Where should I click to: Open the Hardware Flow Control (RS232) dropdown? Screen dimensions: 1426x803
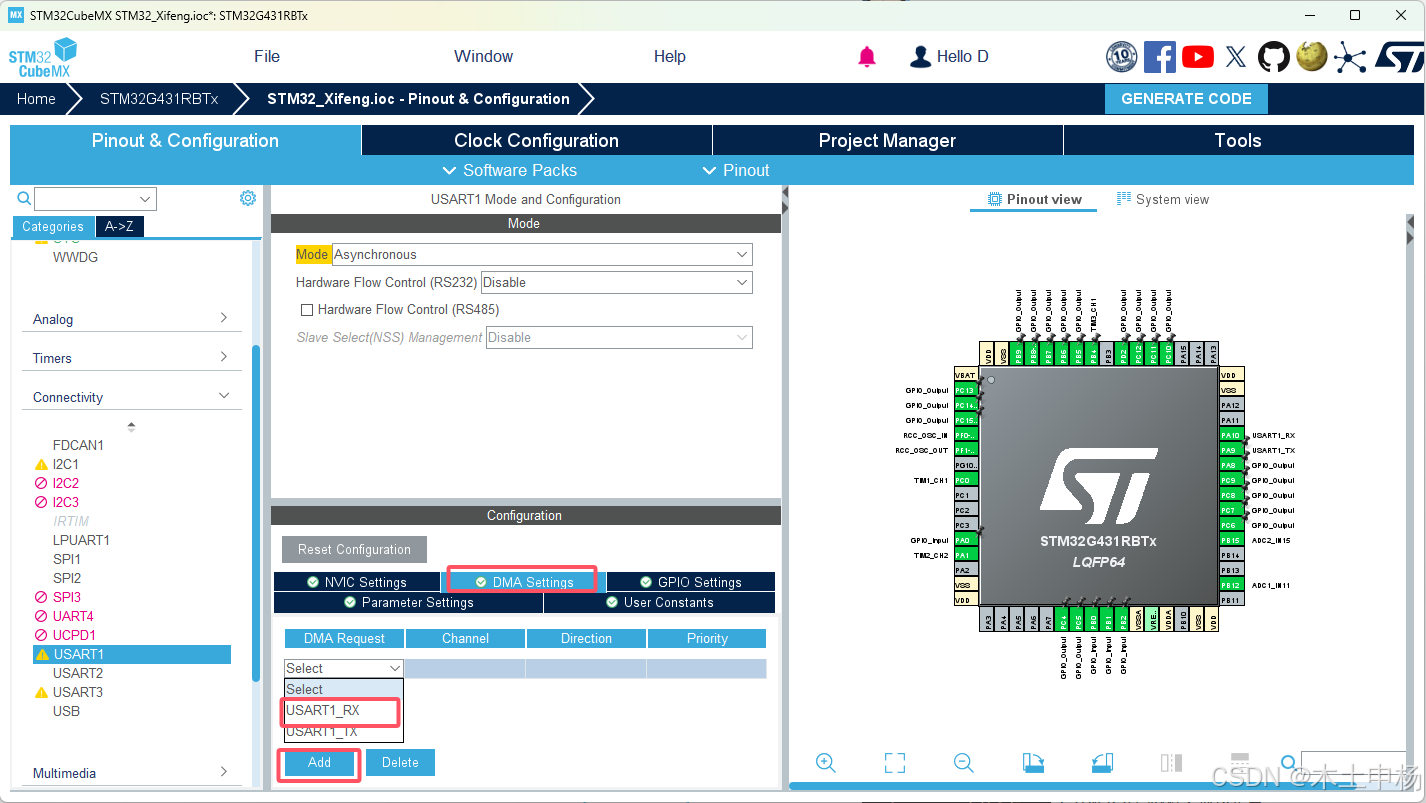[617, 283]
